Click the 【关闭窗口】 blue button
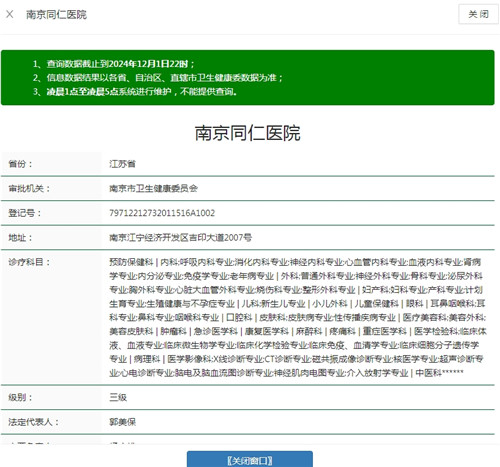 [250, 460]
